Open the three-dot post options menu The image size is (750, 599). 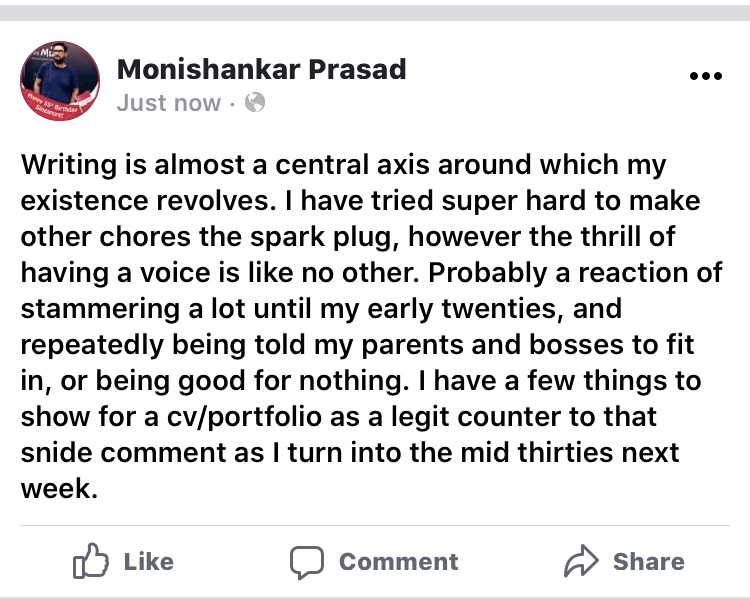[x=705, y=76]
